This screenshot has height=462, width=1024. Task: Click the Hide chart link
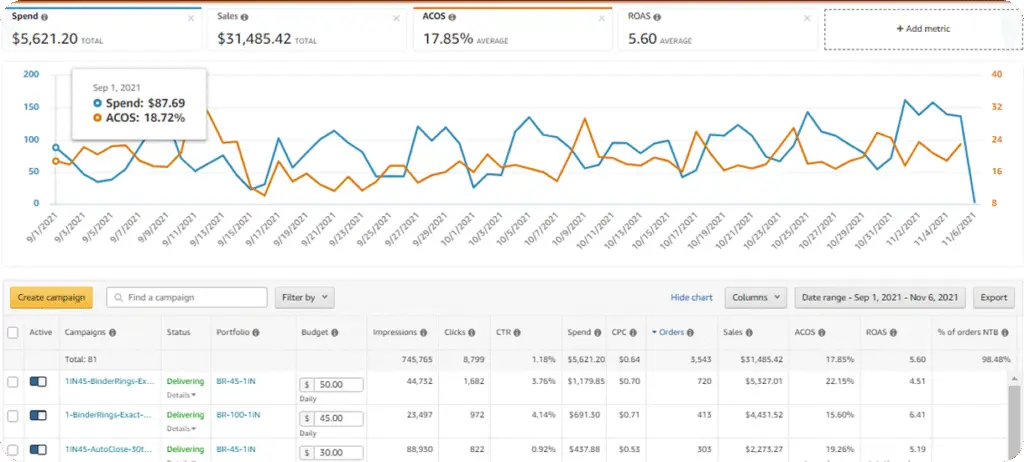[x=692, y=297]
